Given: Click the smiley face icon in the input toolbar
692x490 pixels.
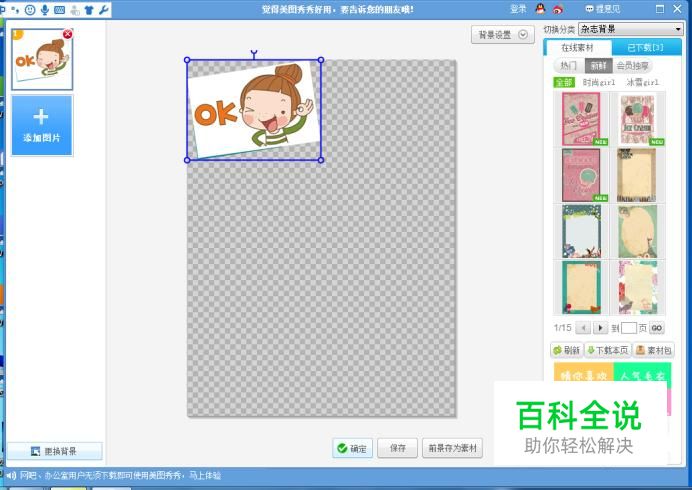Looking at the screenshot, I should (x=30, y=9).
